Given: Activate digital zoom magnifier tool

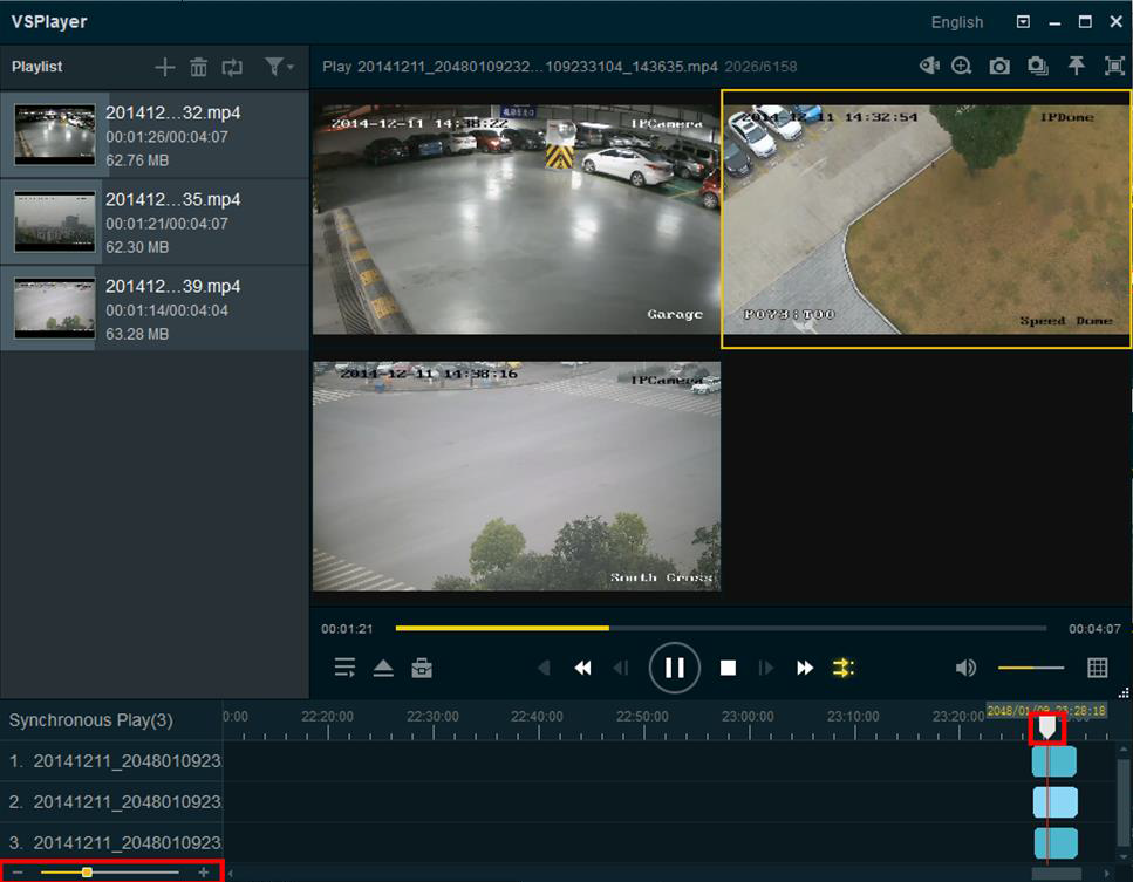Looking at the screenshot, I should [961, 65].
